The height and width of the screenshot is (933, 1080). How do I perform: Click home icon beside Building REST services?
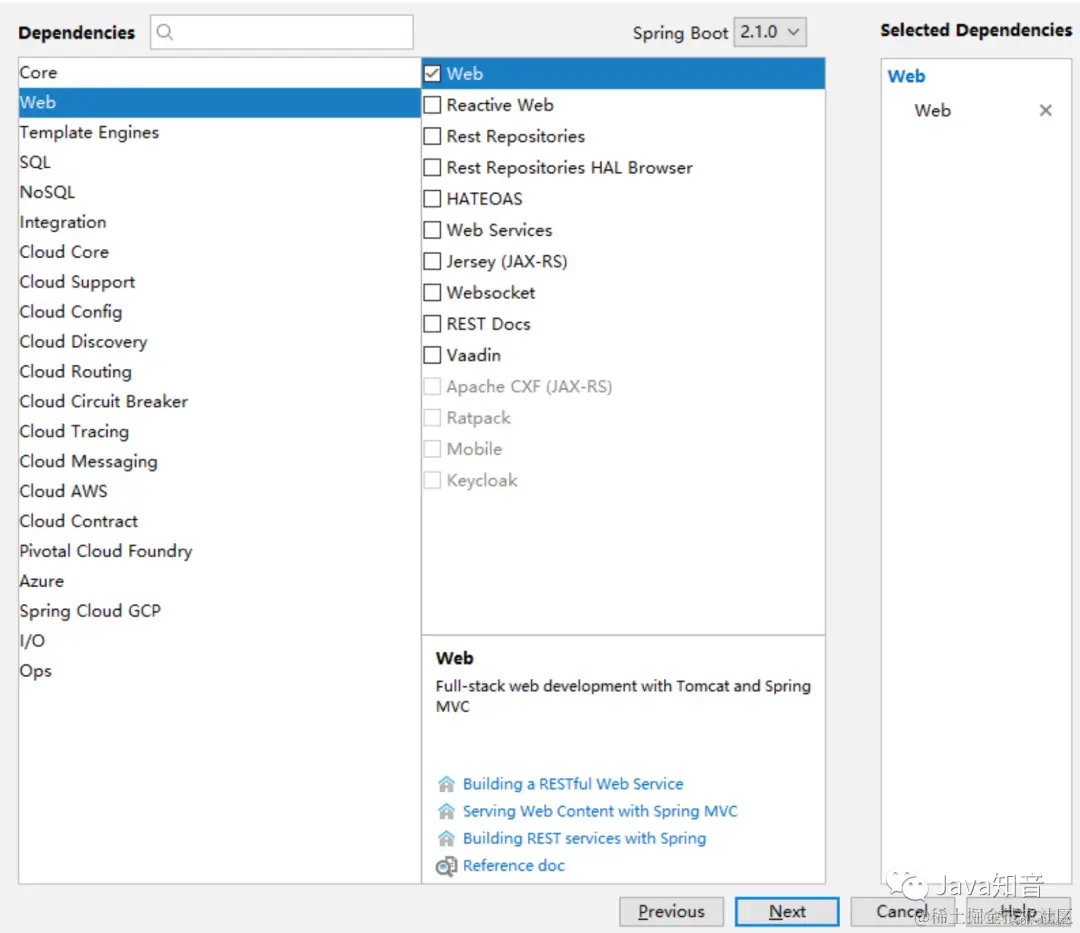pyautogui.click(x=446, y=838)
